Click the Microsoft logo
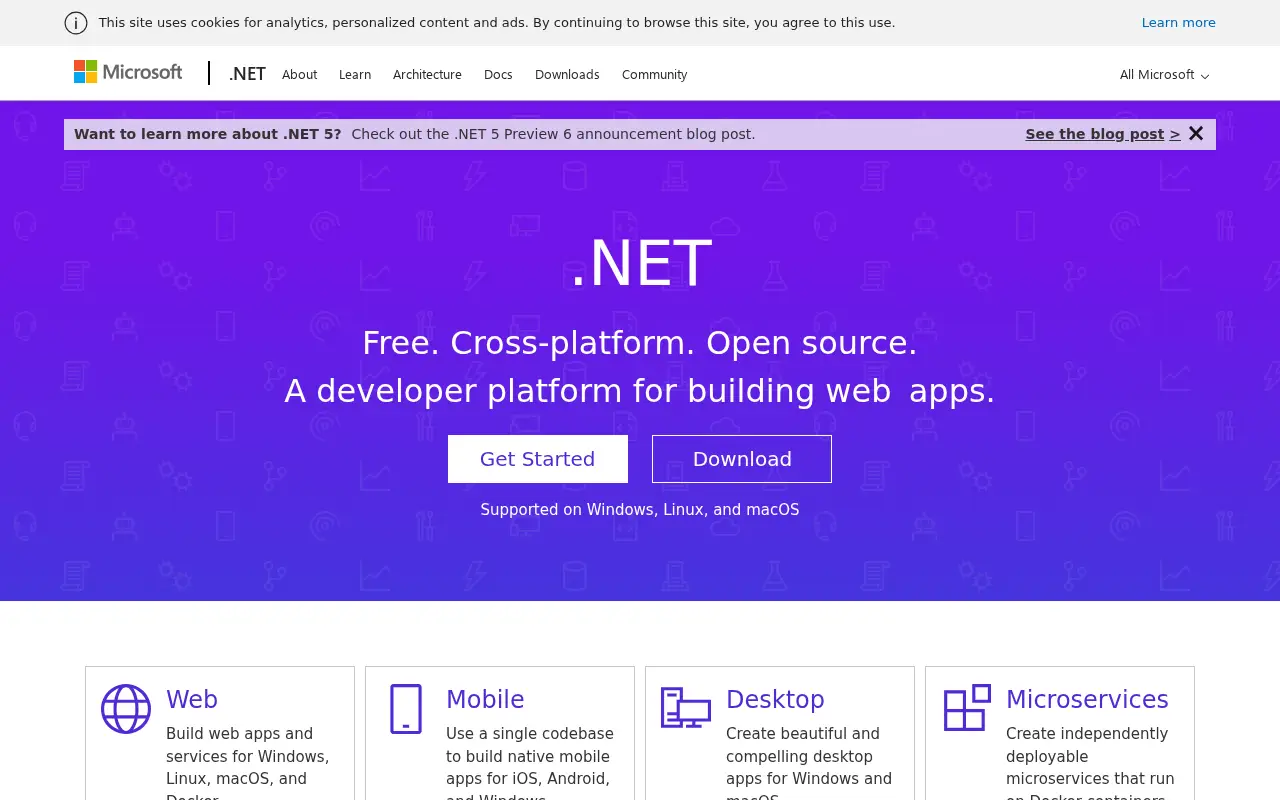 128,72
